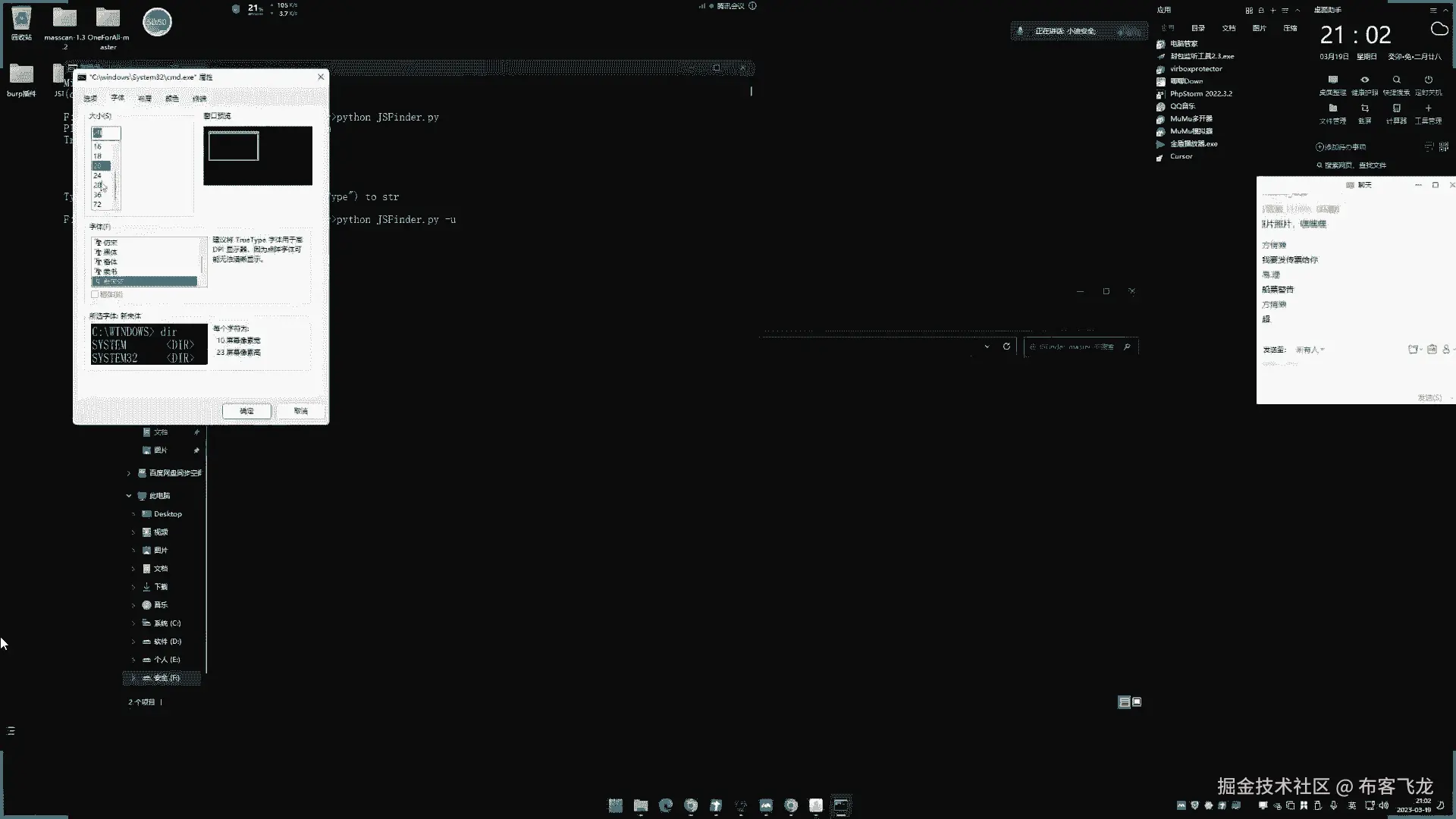Open the 桌面整理 desktop organizer icon
Image resolution: width=1456 pixels, height=819 pixels.
click(1332, 80)
